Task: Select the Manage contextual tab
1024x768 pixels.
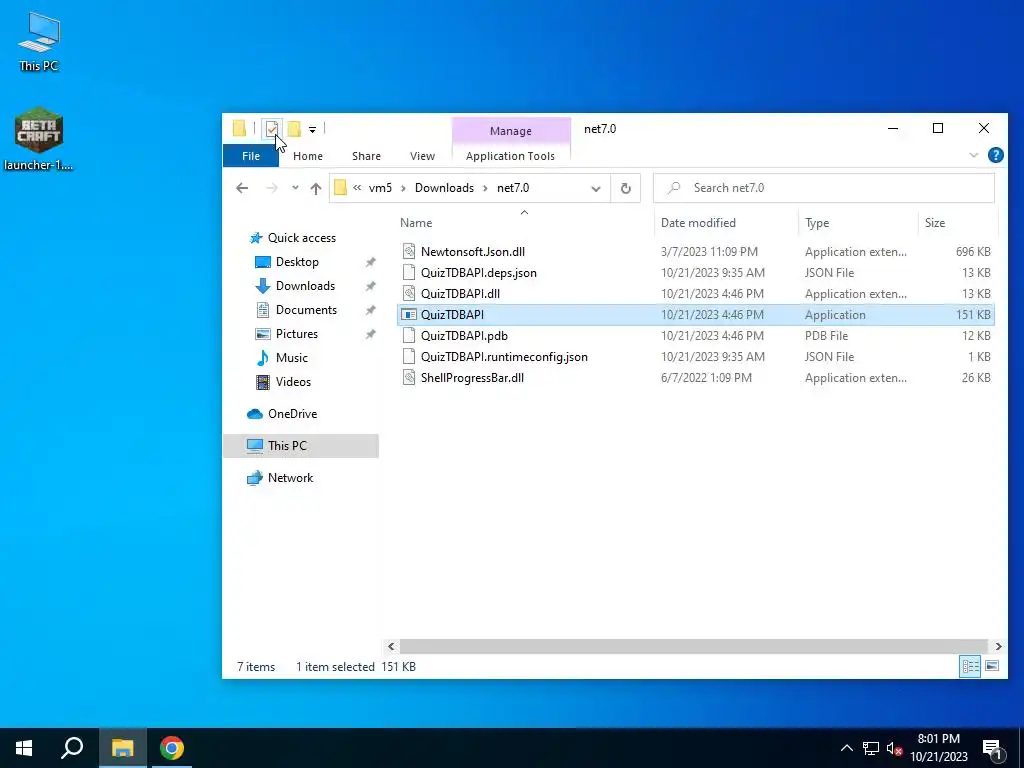Action: [x=511, y=131]
